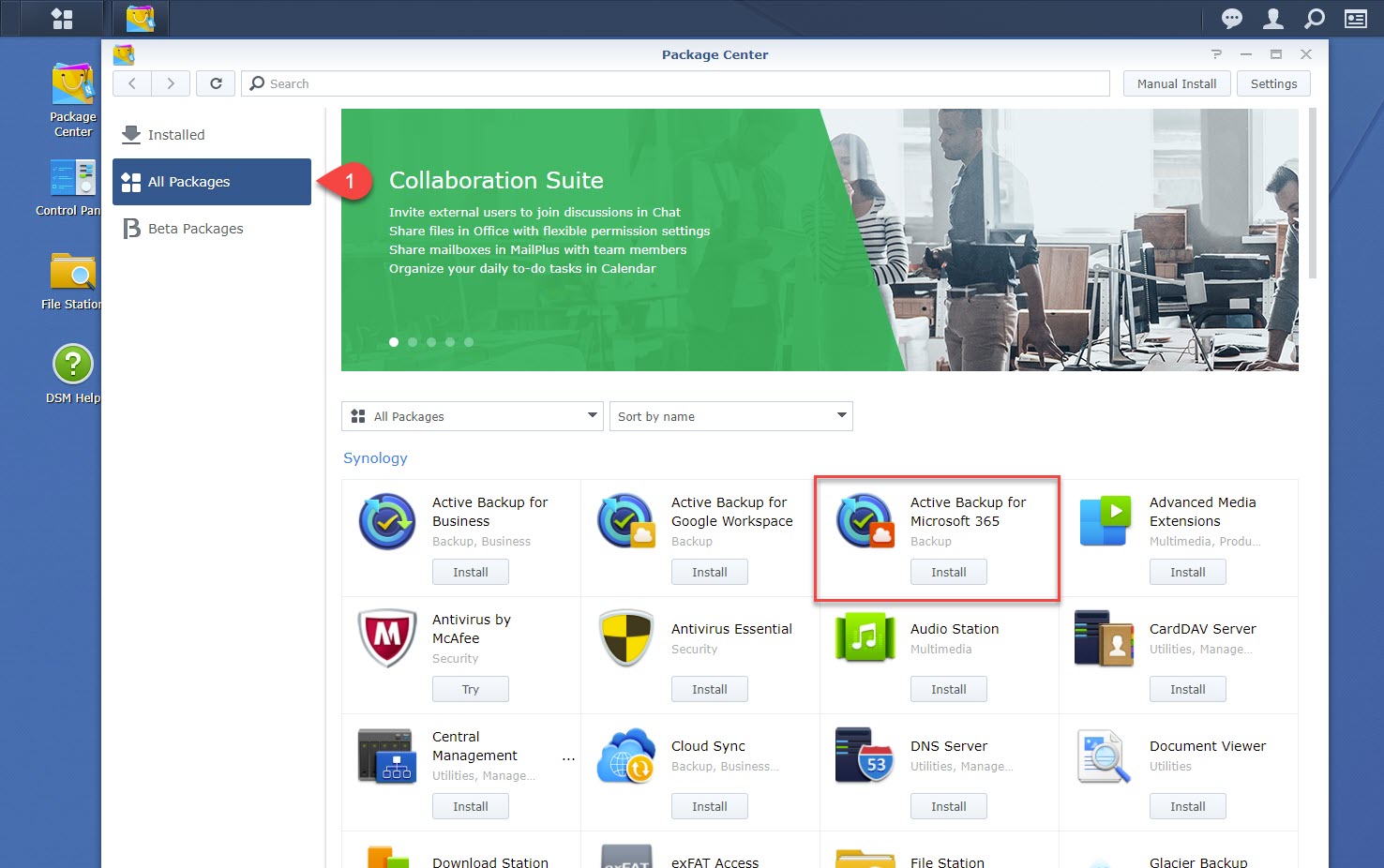Click Audio Station music icon
This screenshot has width=1384, height=868.
pyautogui.click(x=865, y=638)
